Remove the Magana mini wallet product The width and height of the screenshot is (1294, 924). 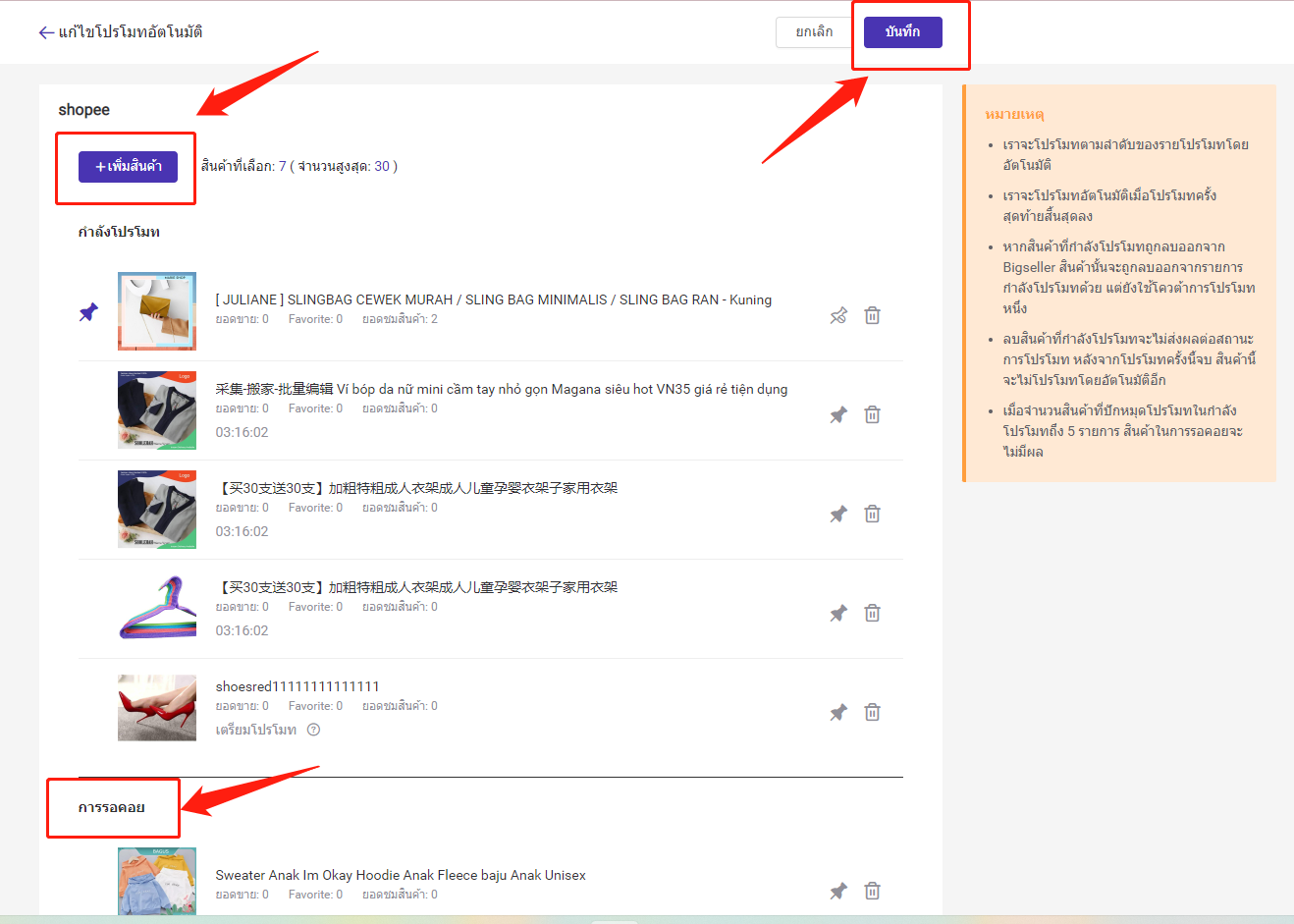[x=872, y=415]
